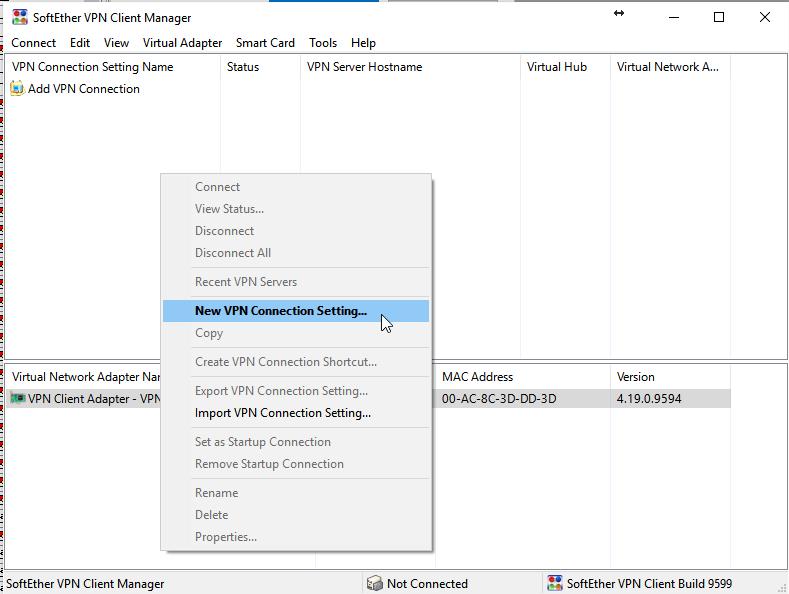Click the Not Connected status bar icon
Image resolution: width=789 pixels, height=594 pixels.
(x=374, y=583)
